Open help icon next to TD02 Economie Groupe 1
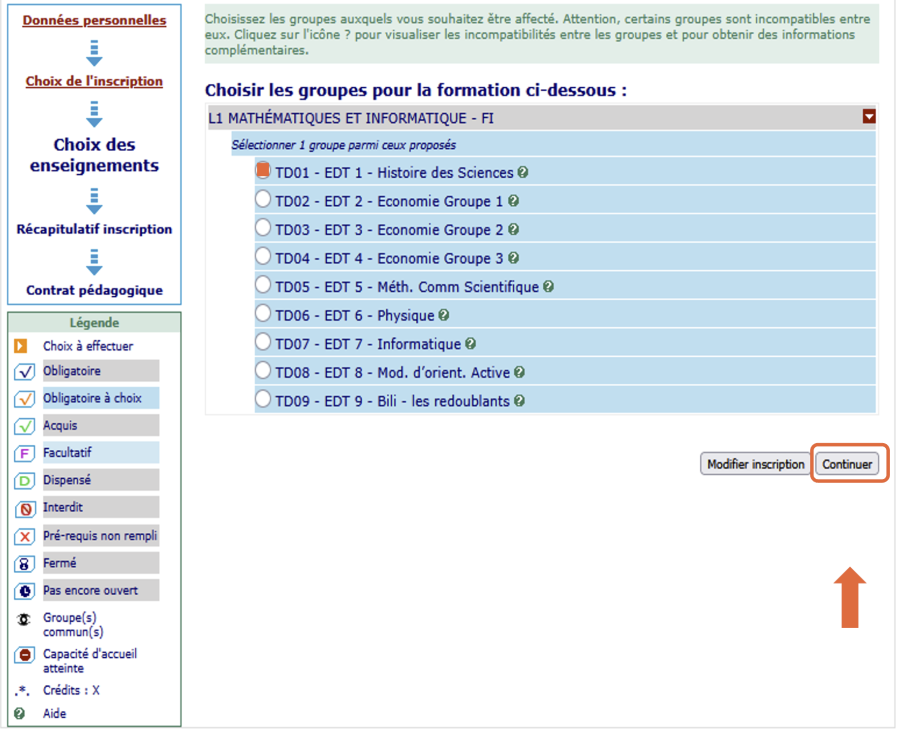The image size is (898, 735). click(514, 201)
